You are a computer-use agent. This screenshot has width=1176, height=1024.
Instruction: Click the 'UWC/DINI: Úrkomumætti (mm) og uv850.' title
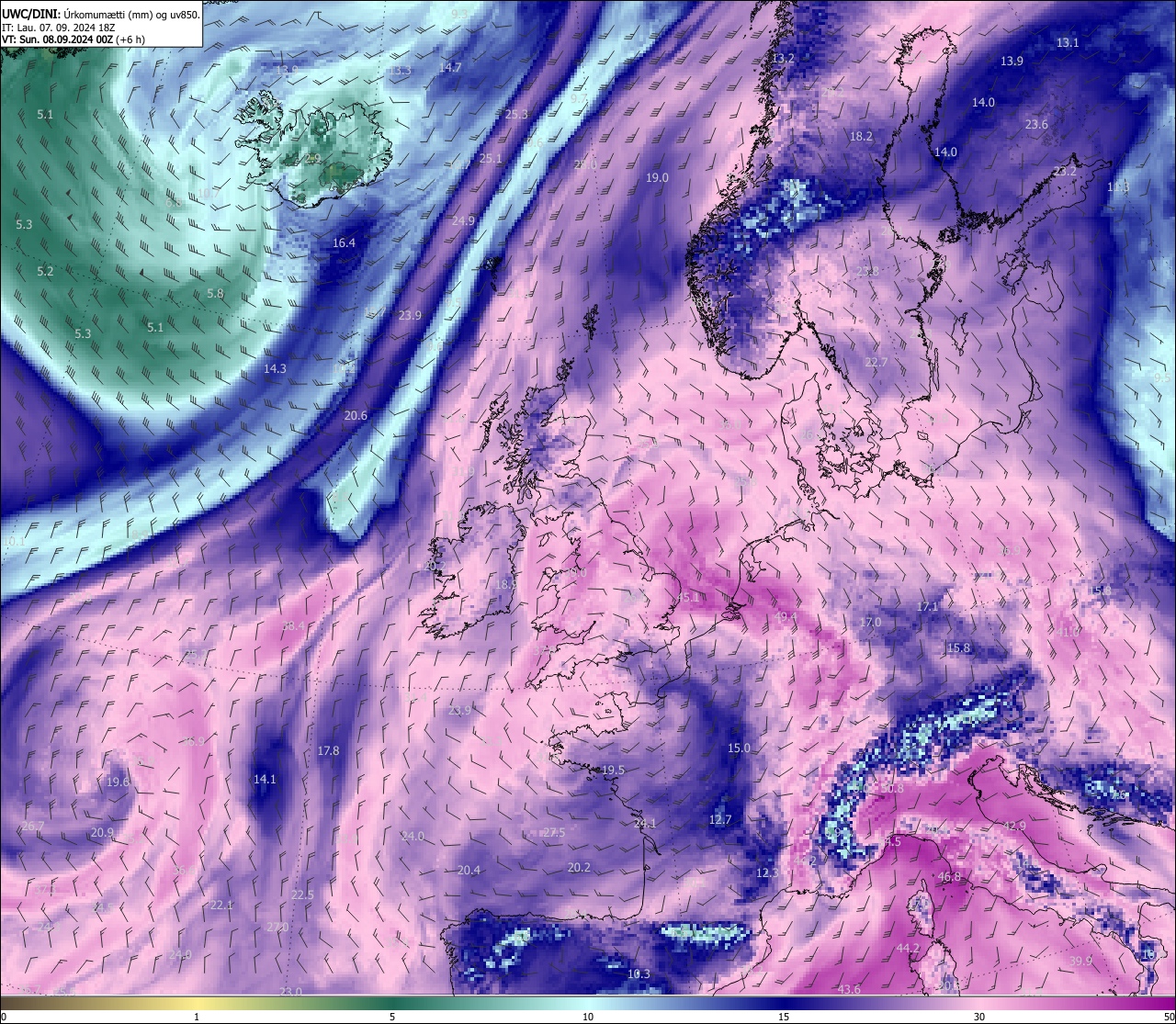101,15
